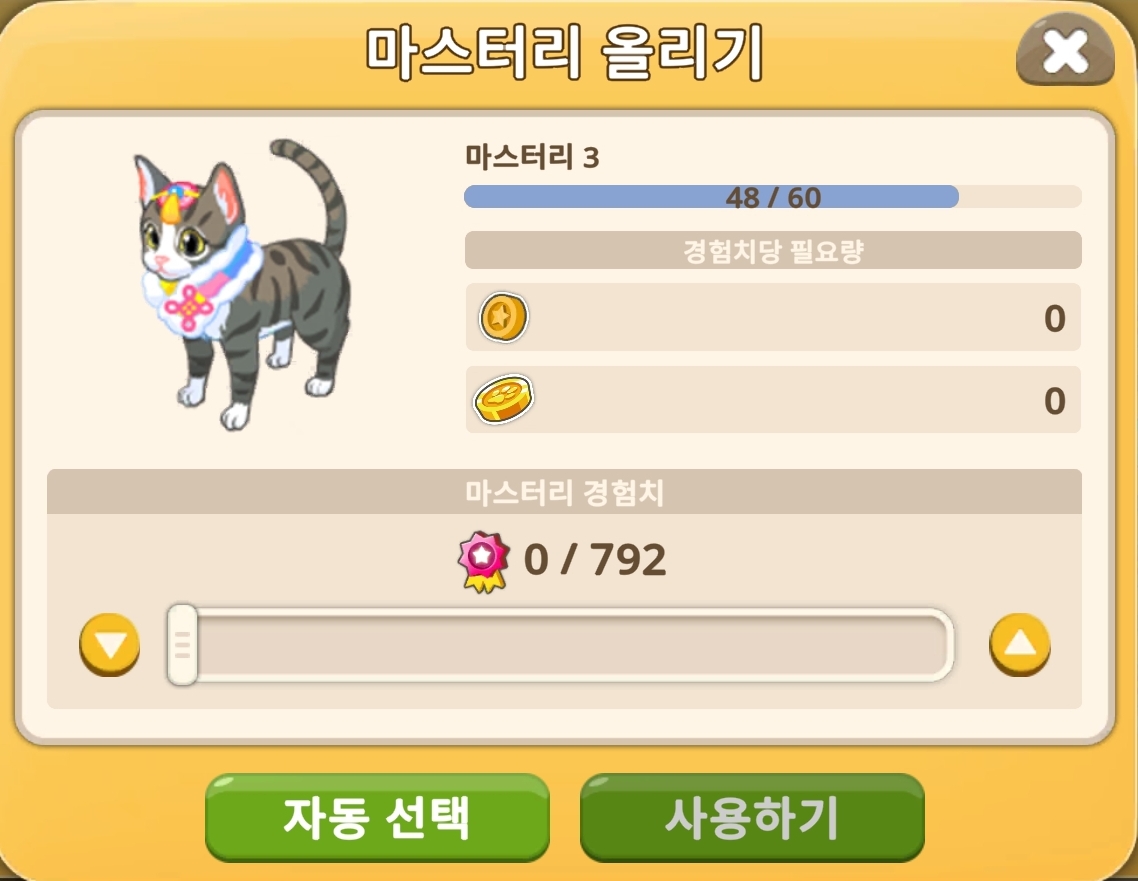
Task: Click the right end of the slider track
Action: [x=936, y=644]
